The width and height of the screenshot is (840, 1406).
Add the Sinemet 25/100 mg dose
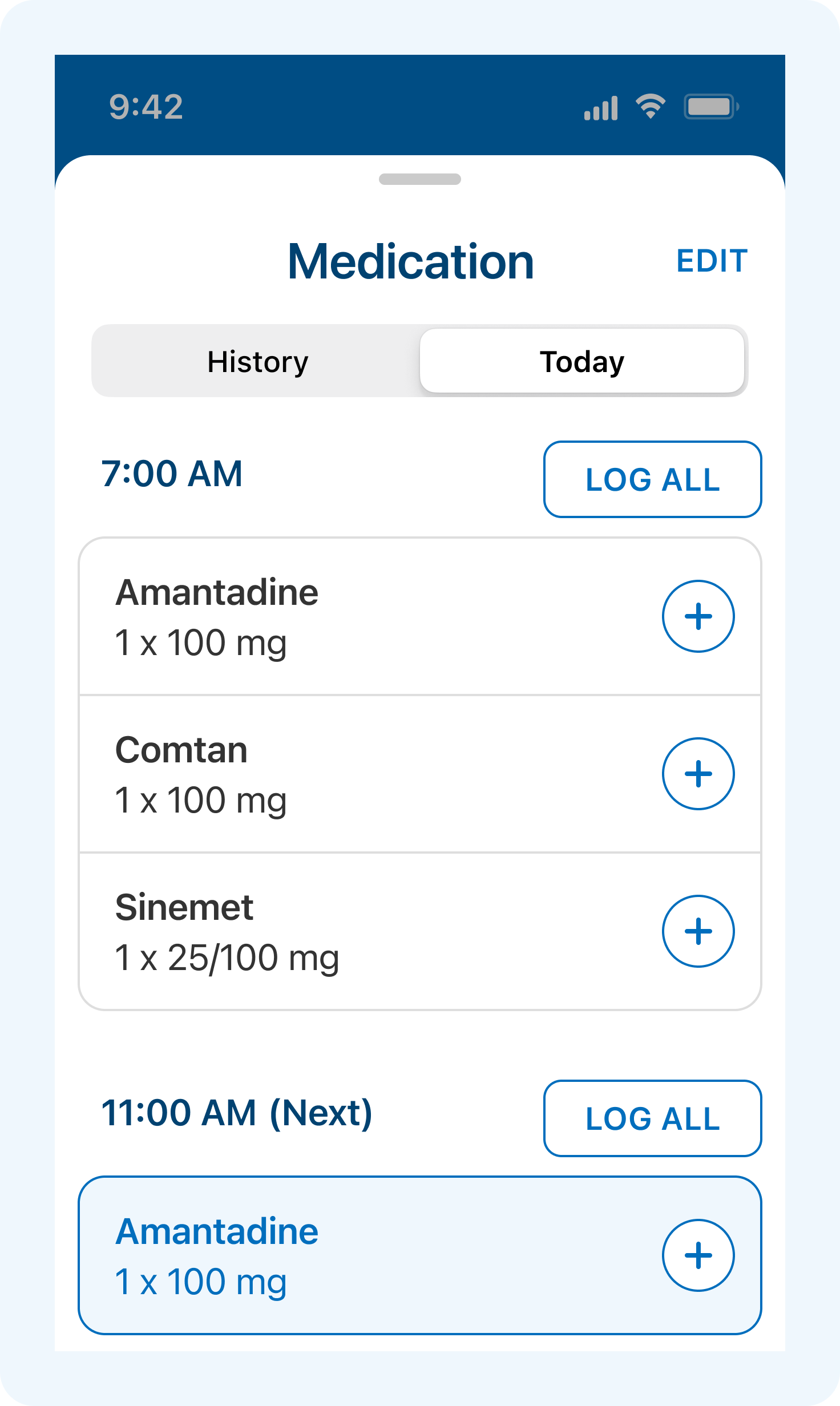[698, 931]
